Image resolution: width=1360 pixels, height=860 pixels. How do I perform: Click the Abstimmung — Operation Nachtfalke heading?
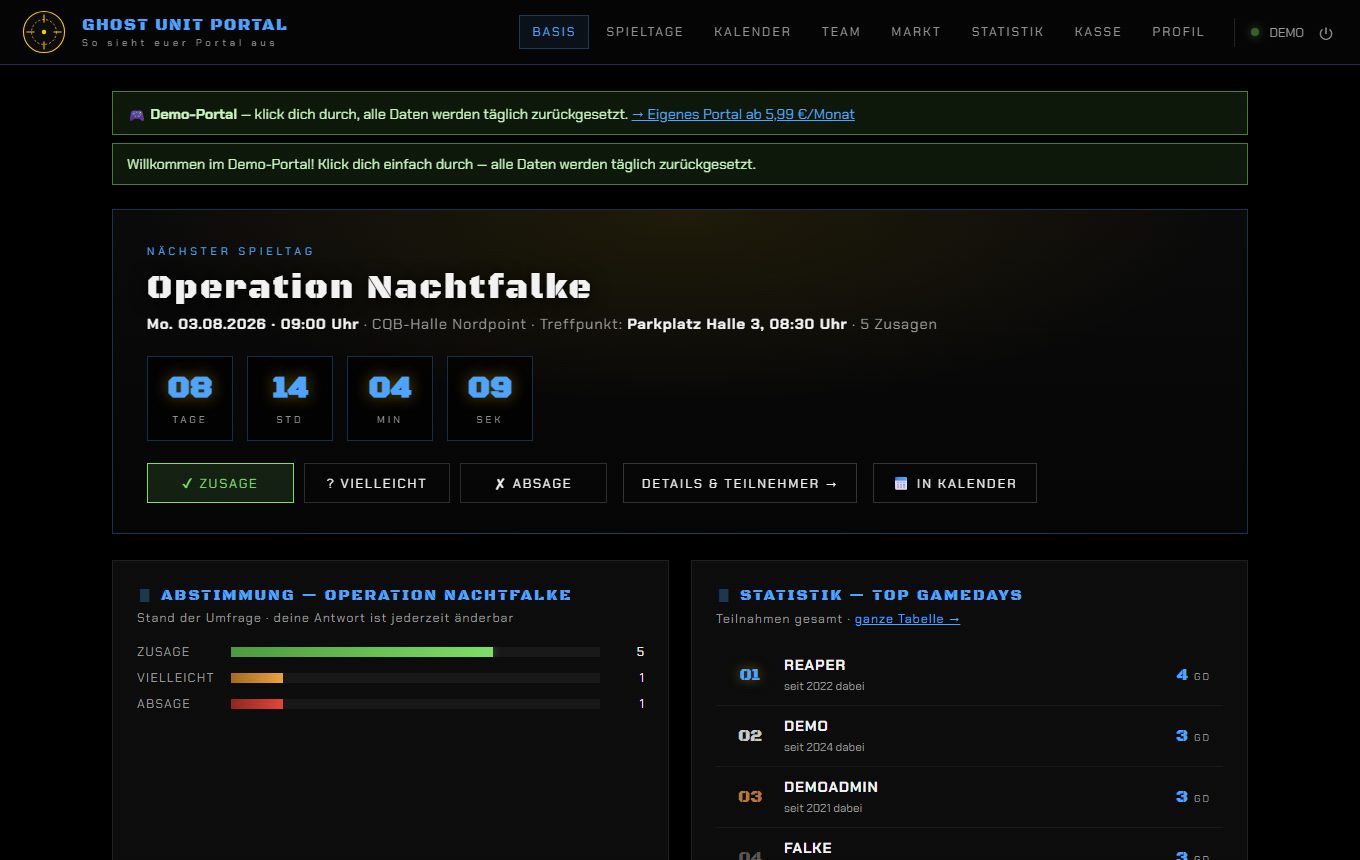366,595
